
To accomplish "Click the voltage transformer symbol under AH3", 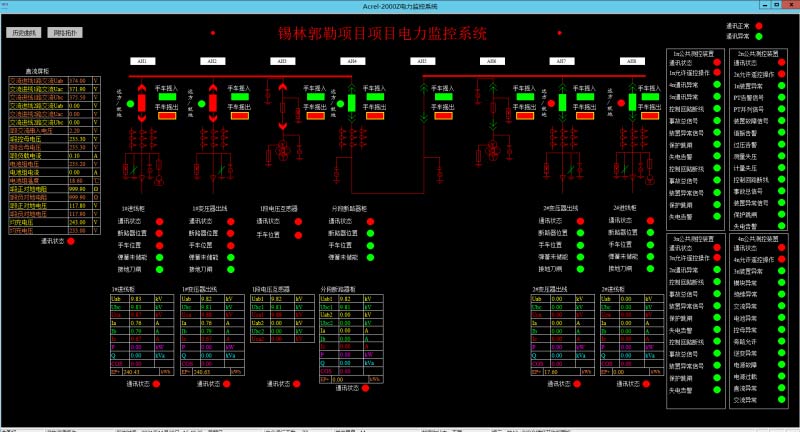I will click(283, 152).
